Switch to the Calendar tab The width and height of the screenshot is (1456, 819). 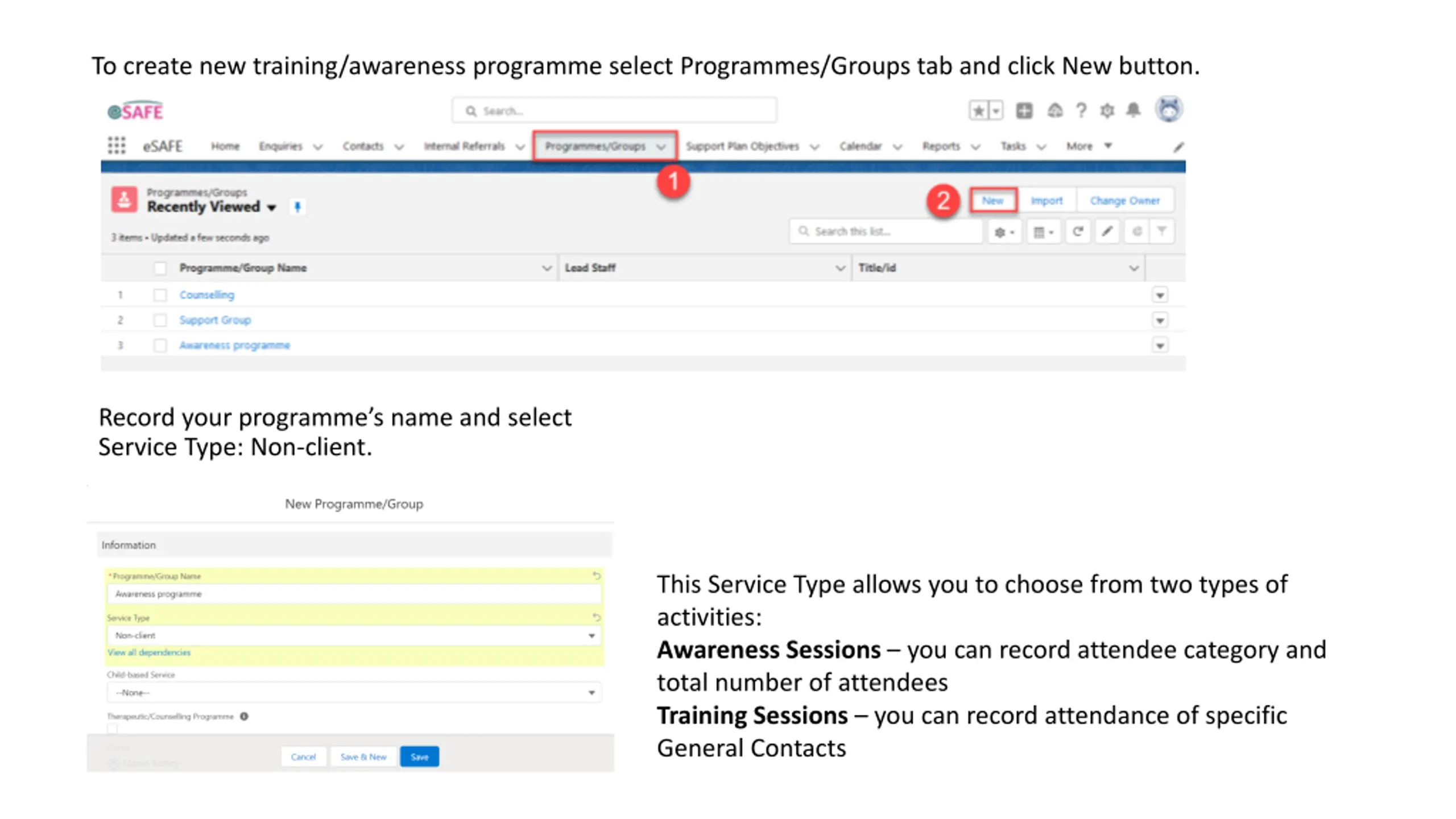click(861, 146)
